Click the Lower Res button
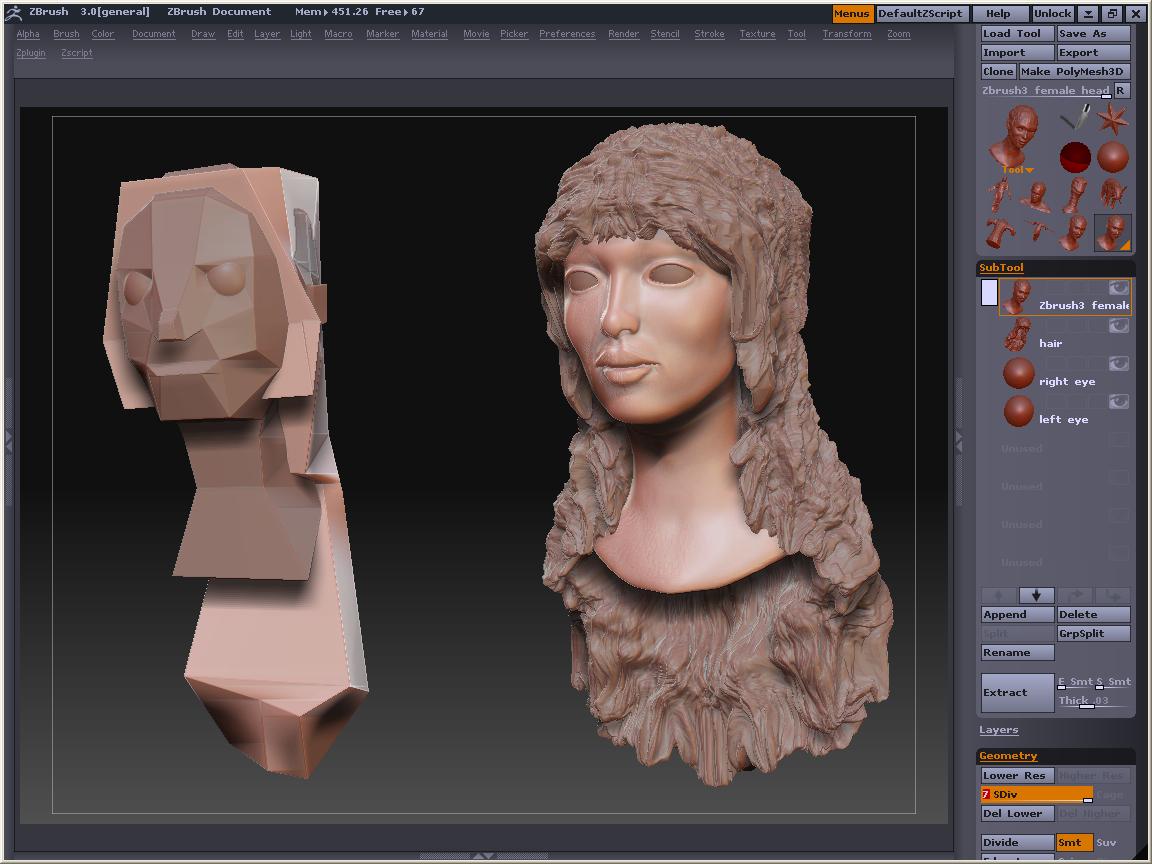This screenshot has height=864, width=1152. click(x=1017, y=775)
